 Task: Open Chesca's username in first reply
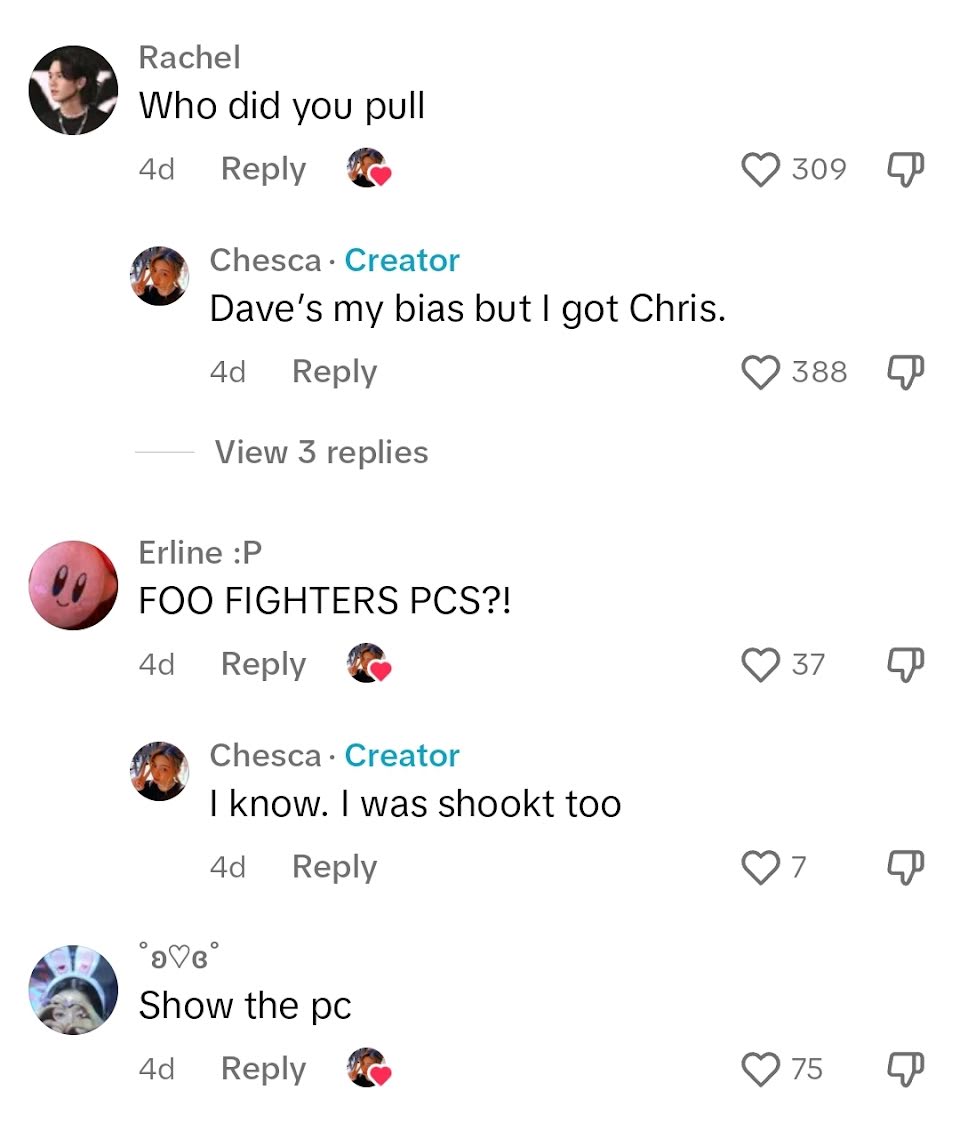pos(265,260)
